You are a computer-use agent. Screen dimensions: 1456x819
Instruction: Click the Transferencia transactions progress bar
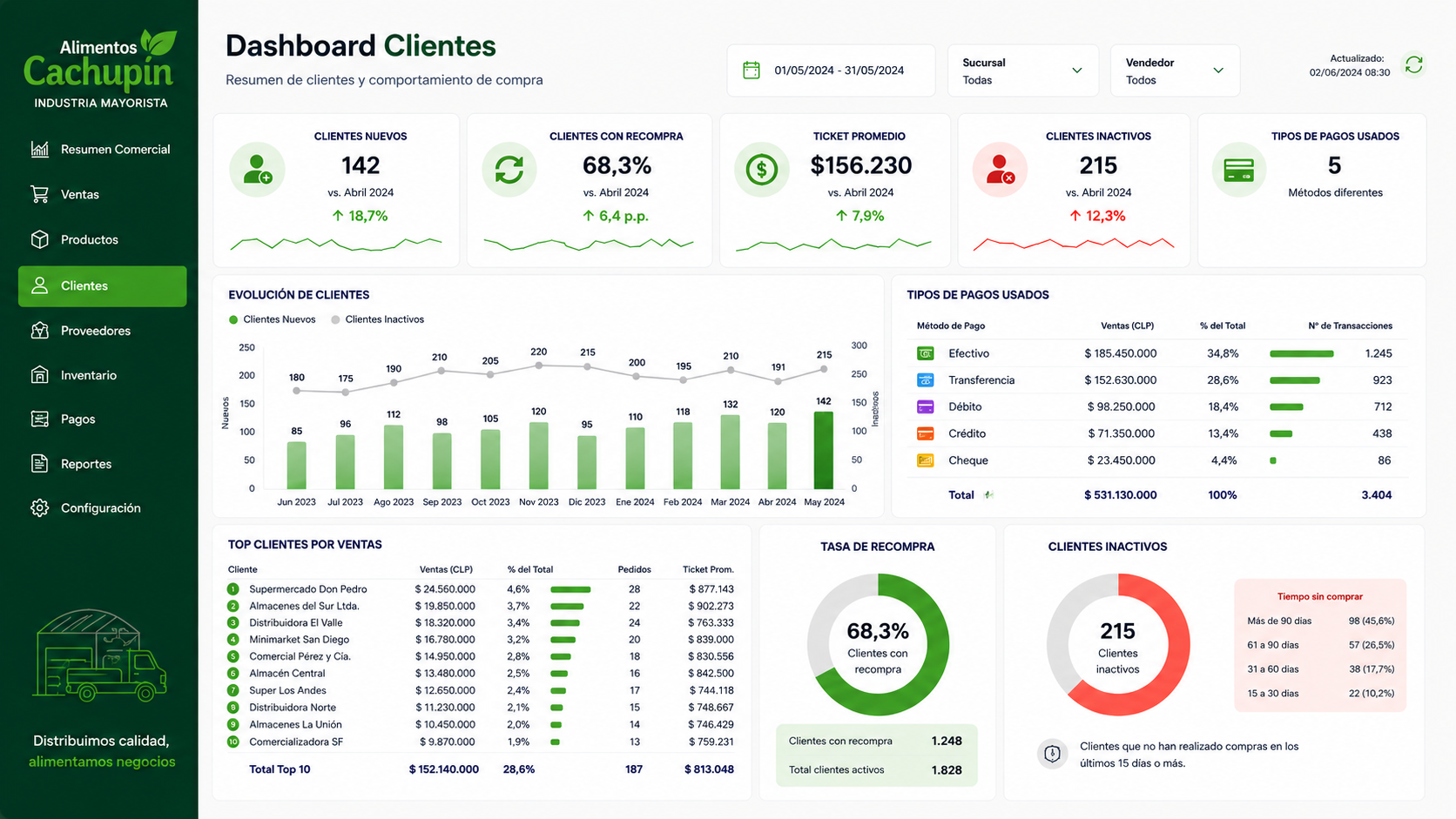[x=1295, y=380]
